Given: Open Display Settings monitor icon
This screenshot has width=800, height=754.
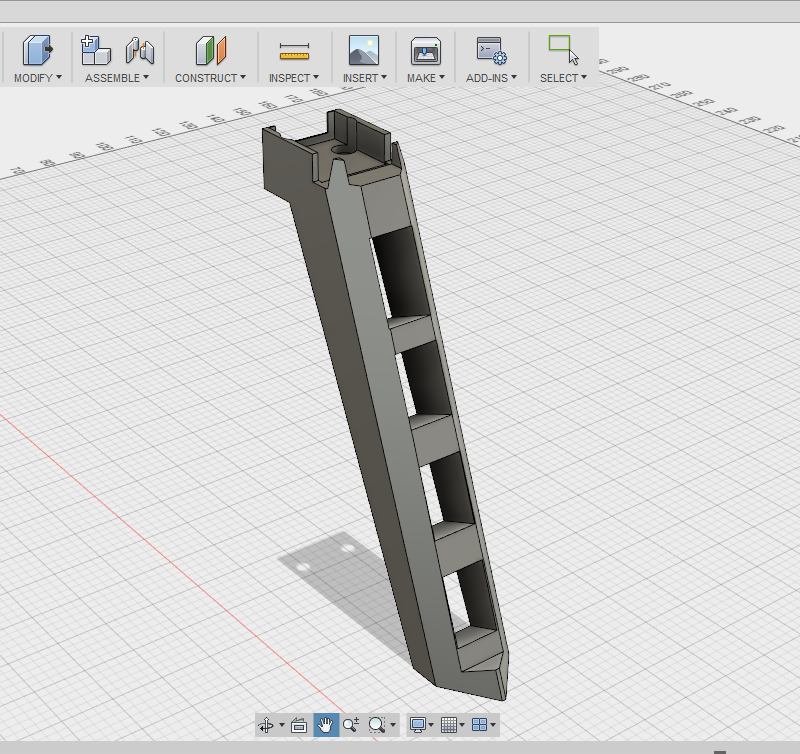Looking at the screenshot, I should [418, 725].
